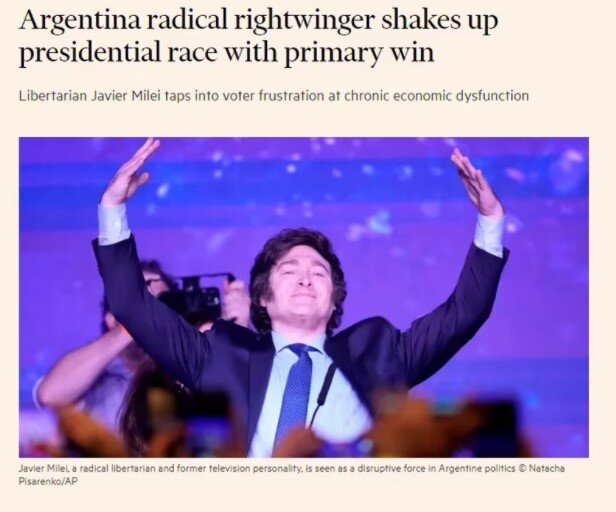Viewport: 616px width, 512px height.
Task: Click "chronic economic dysfunction" in the subheading
Action: pyautogui.click(x=436, y=95)
